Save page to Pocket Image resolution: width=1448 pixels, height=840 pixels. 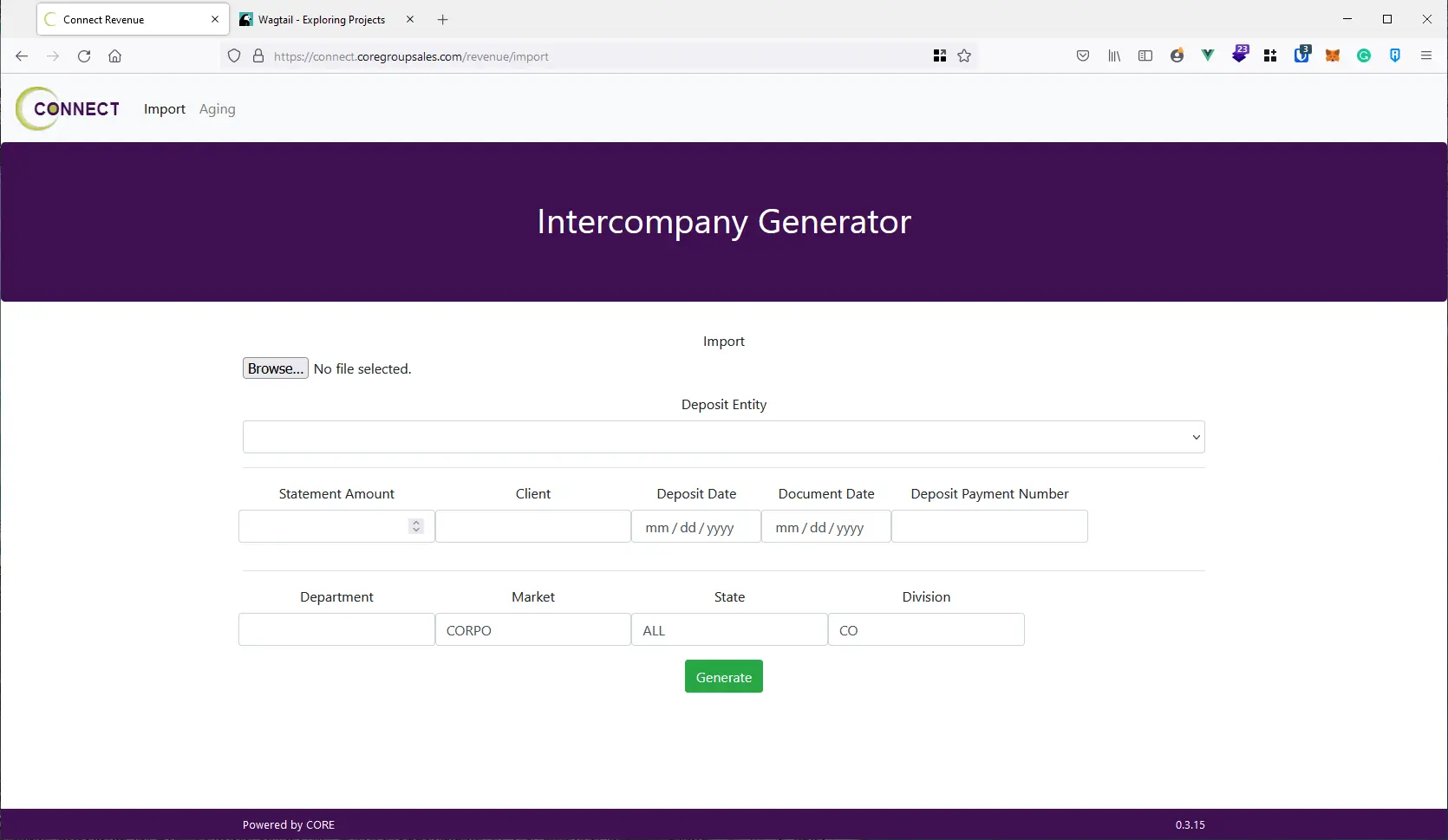point(1083,55)
